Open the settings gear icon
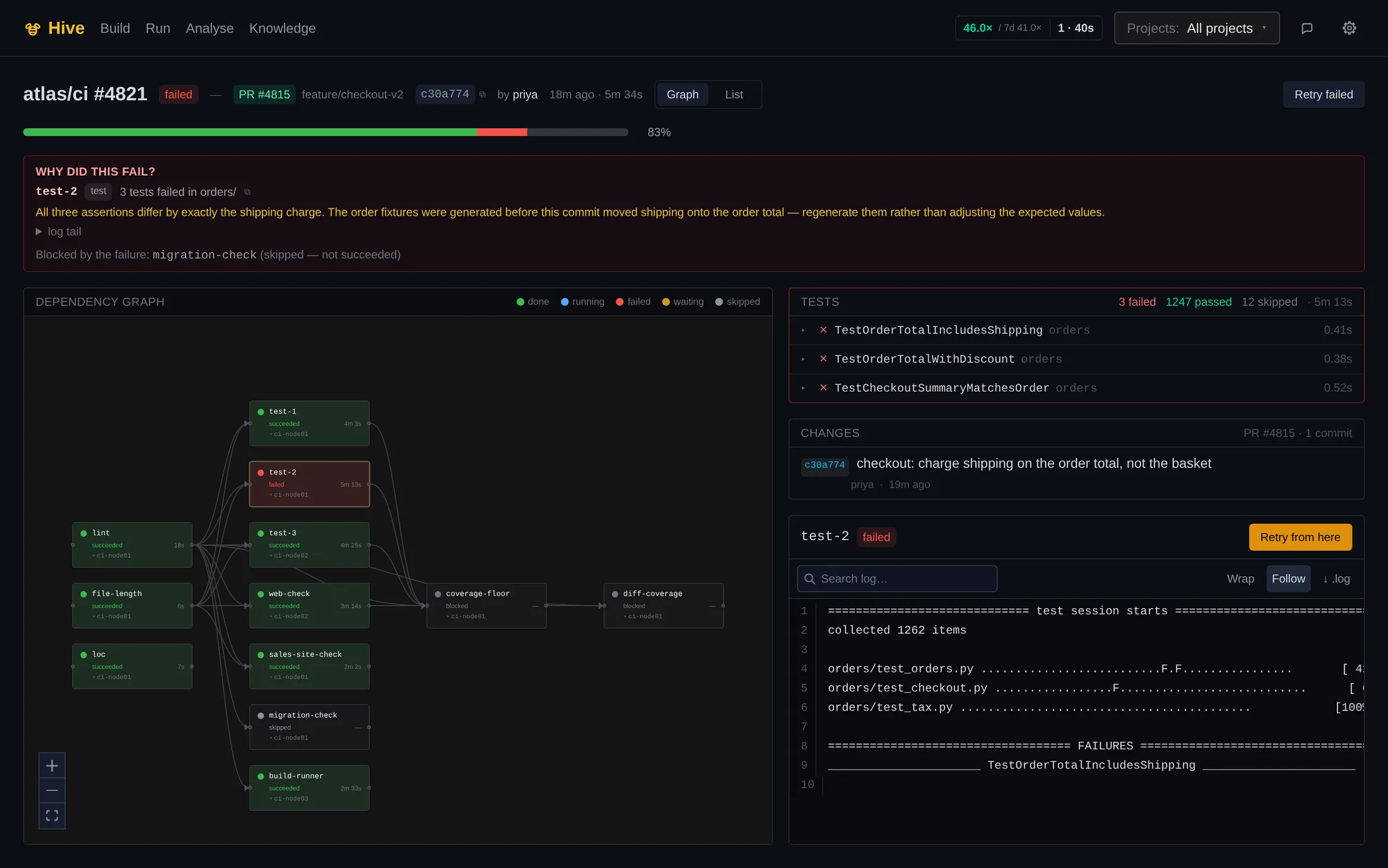This screenshot has height=868, width=1388. point(1349,28)
